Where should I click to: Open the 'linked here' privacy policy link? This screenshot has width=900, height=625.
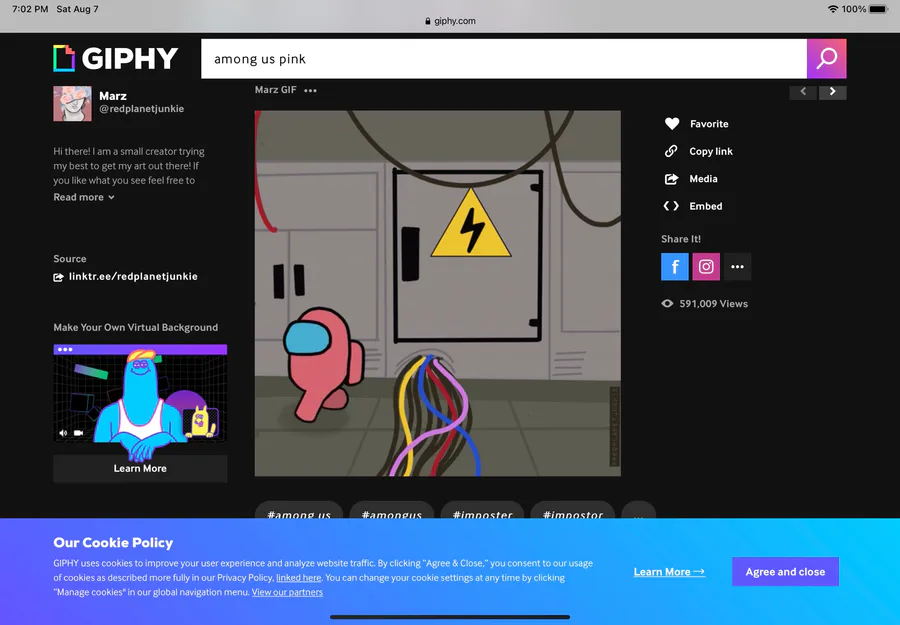point(298,578)
